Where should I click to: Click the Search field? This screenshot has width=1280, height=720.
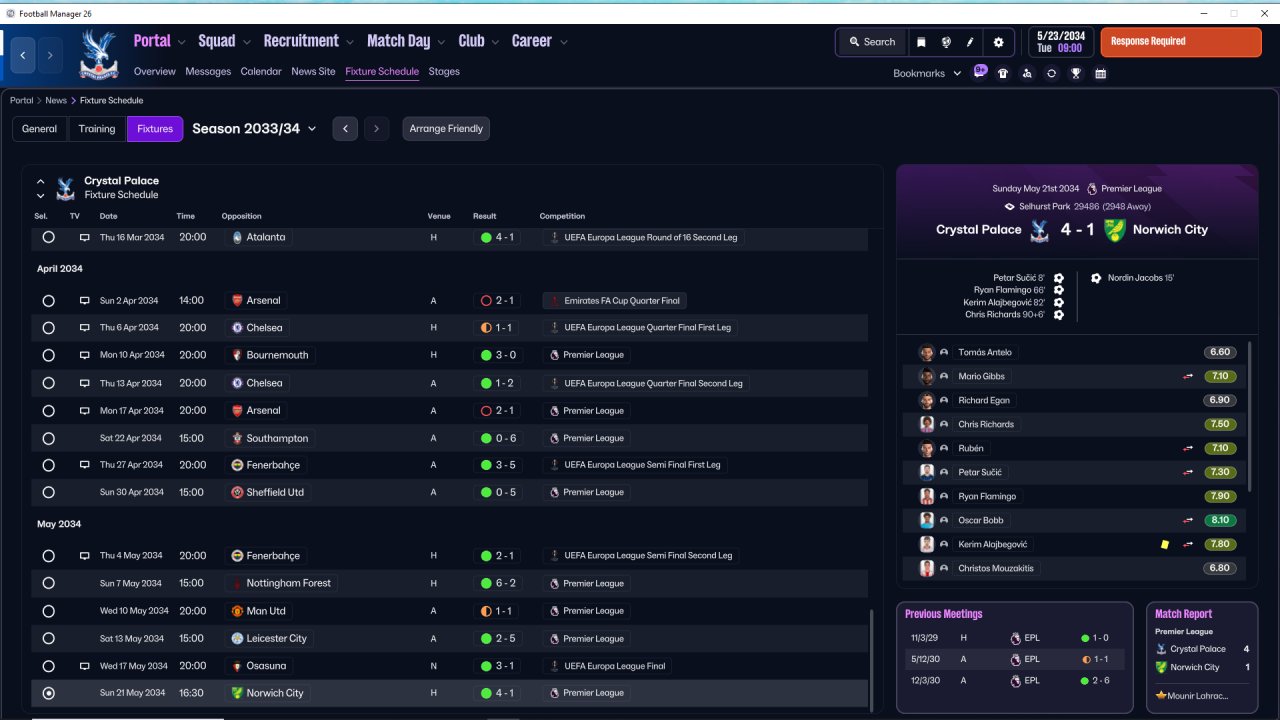[x=872, y=42]
